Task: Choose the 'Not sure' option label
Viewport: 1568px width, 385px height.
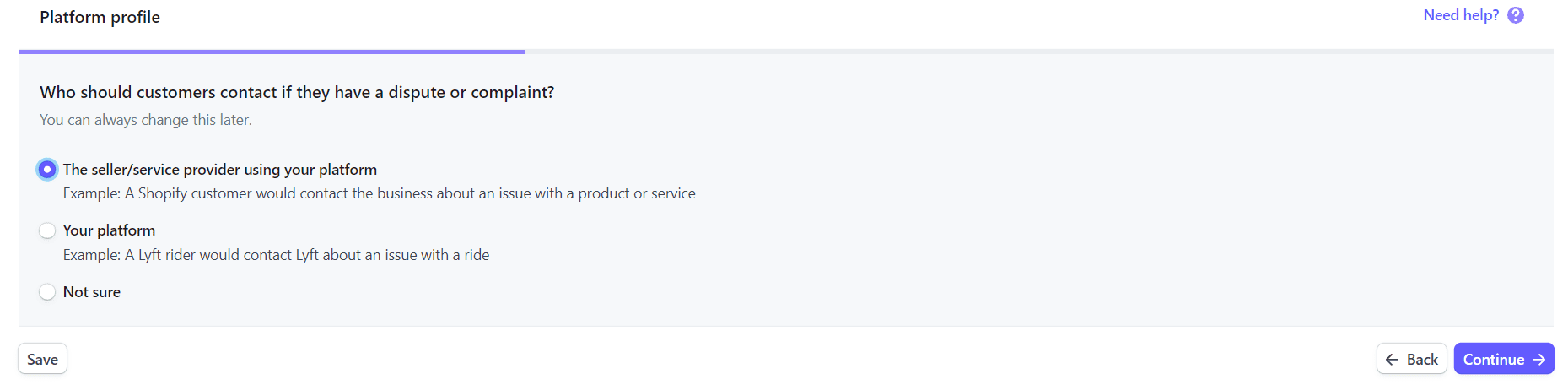Action: pos(92,292)
